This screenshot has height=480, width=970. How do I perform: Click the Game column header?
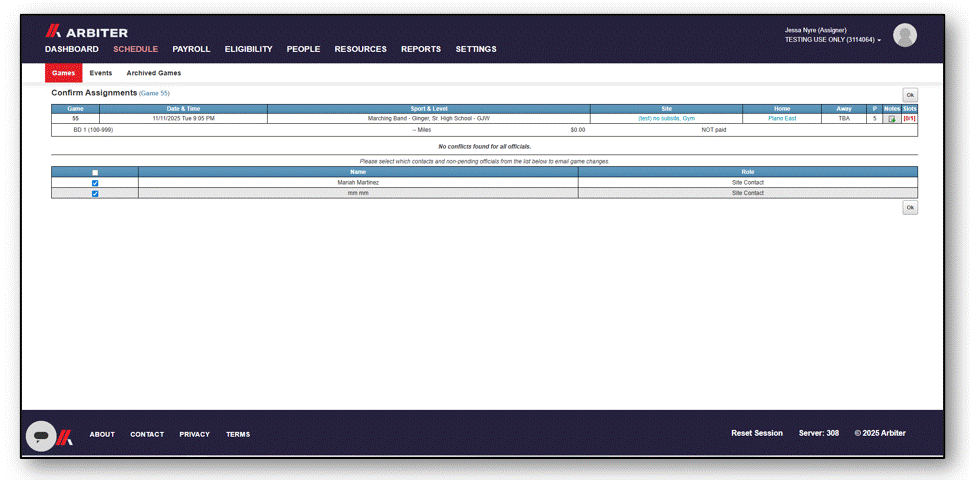click(75, 109)
